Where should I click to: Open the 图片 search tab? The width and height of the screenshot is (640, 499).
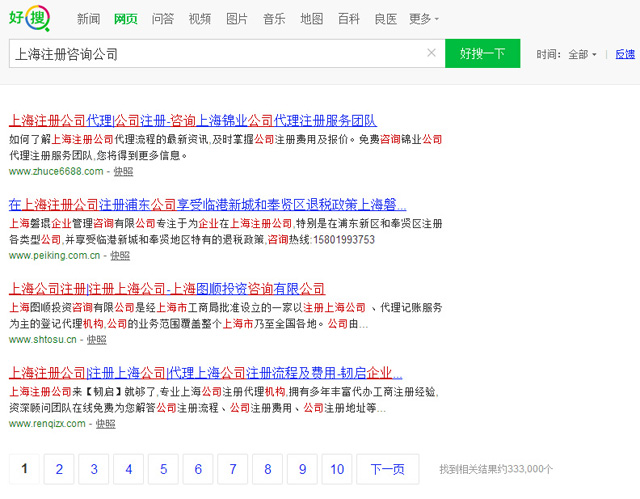tap(237, 19)
